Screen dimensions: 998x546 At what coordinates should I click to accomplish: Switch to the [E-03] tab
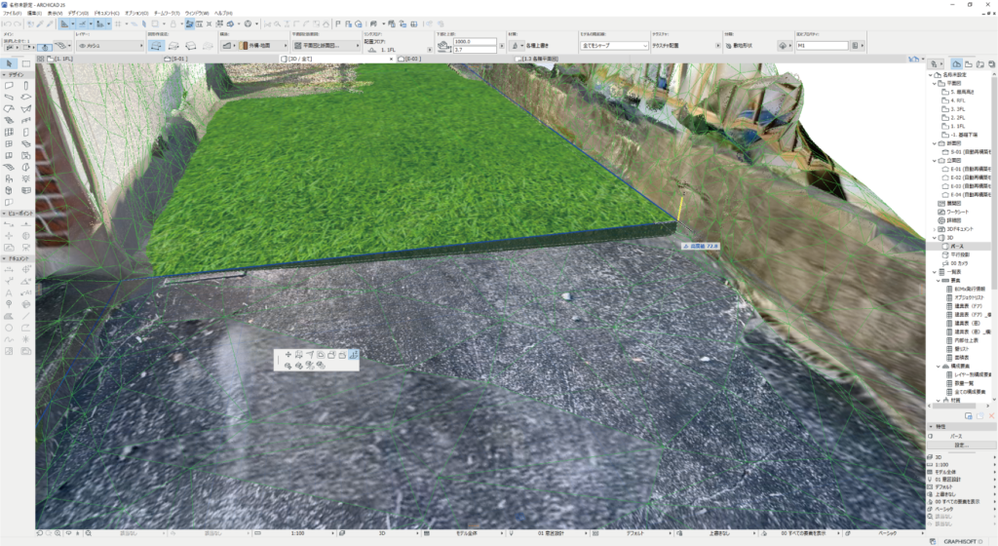coord(411,59)
